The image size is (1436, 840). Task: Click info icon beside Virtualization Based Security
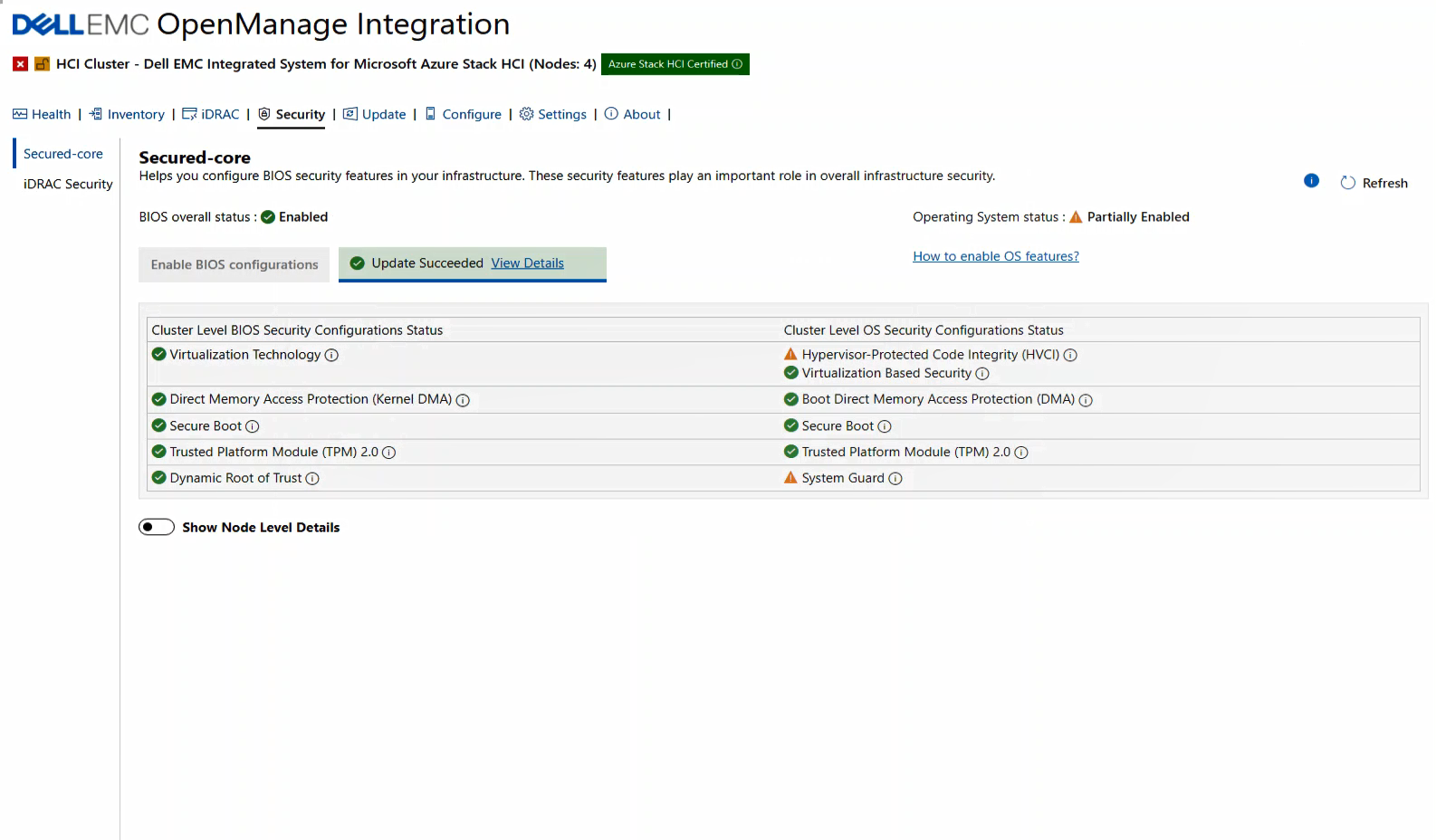click(982, 374)
